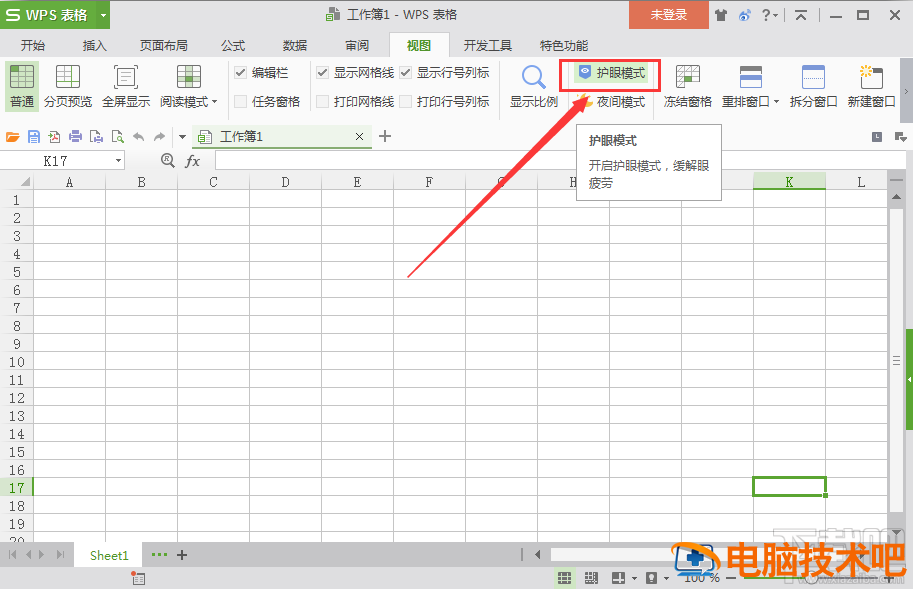The width and height of the screenshot is (913, 589).
Task: Open the help question mark dropdown
Action: click(x=770, y=15)
